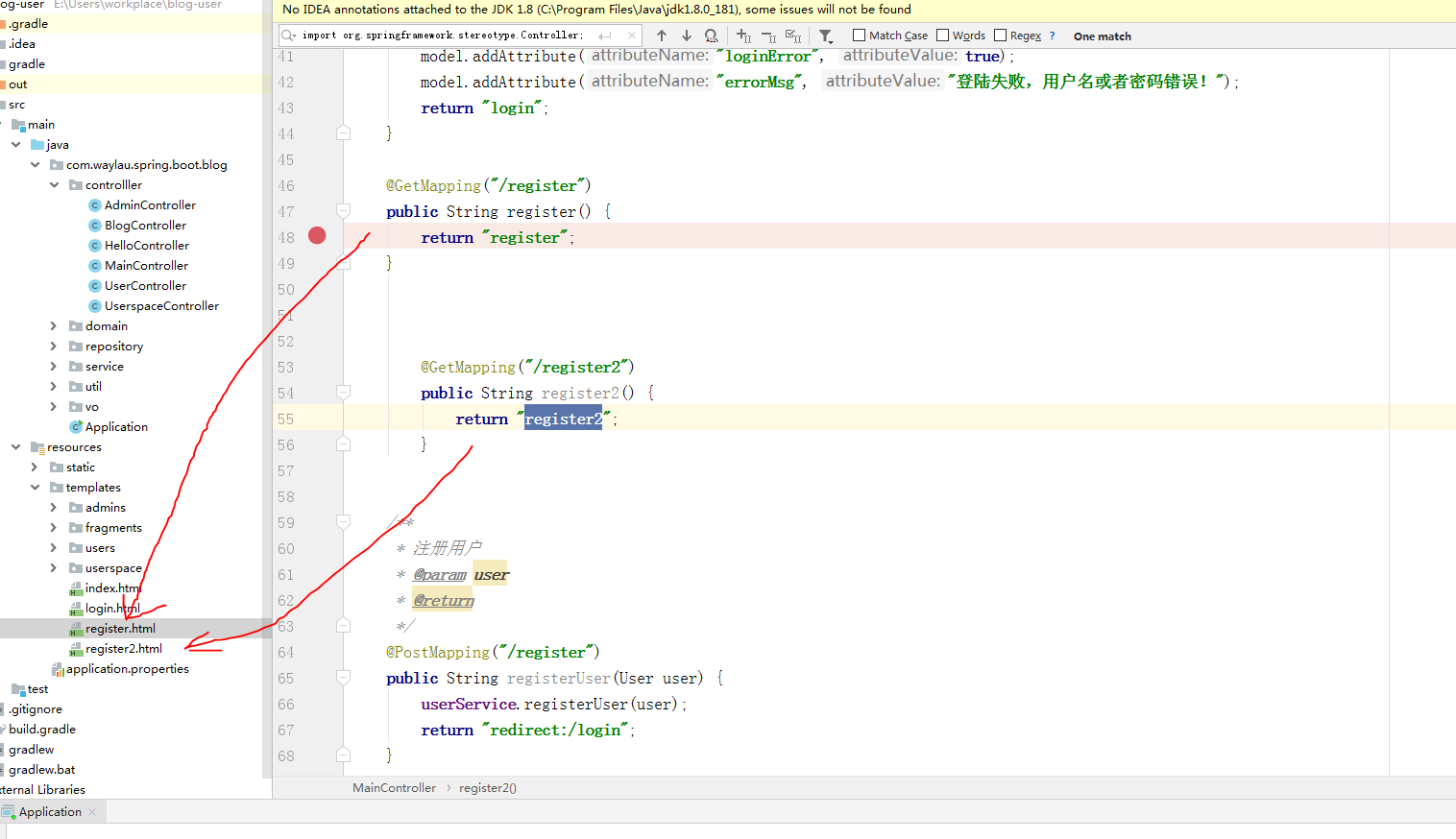Click the new line icon in search field
Image resolution: width=1456 pixels, height=839 pixels.
click(x=605, y=36)
